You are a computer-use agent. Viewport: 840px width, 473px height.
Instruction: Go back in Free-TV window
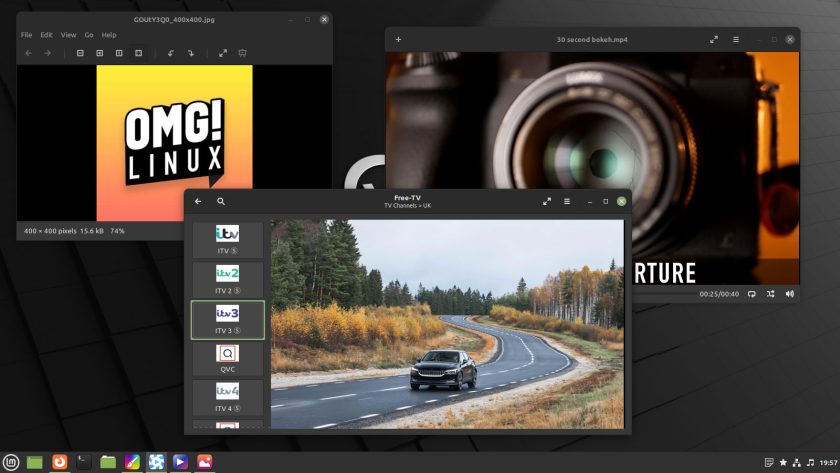tap(198, 201)
